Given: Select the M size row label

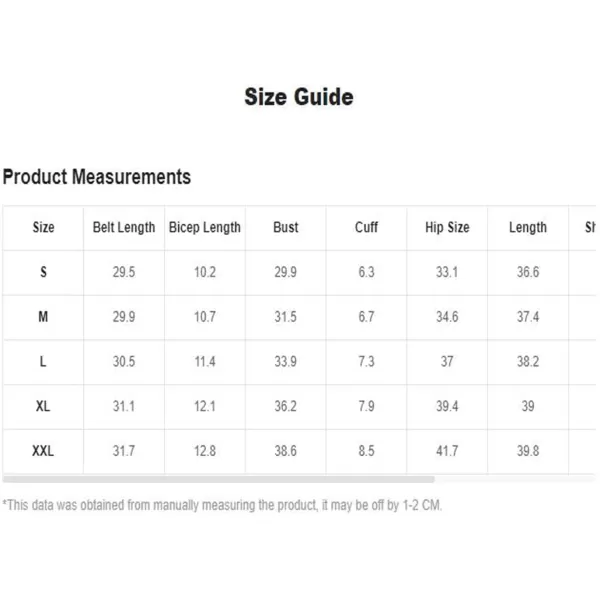Looking at the screenshot, I should 43,317.
